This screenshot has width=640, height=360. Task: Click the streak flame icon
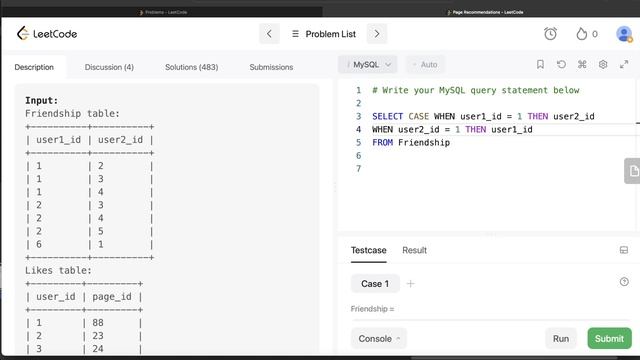pos(581,34)
